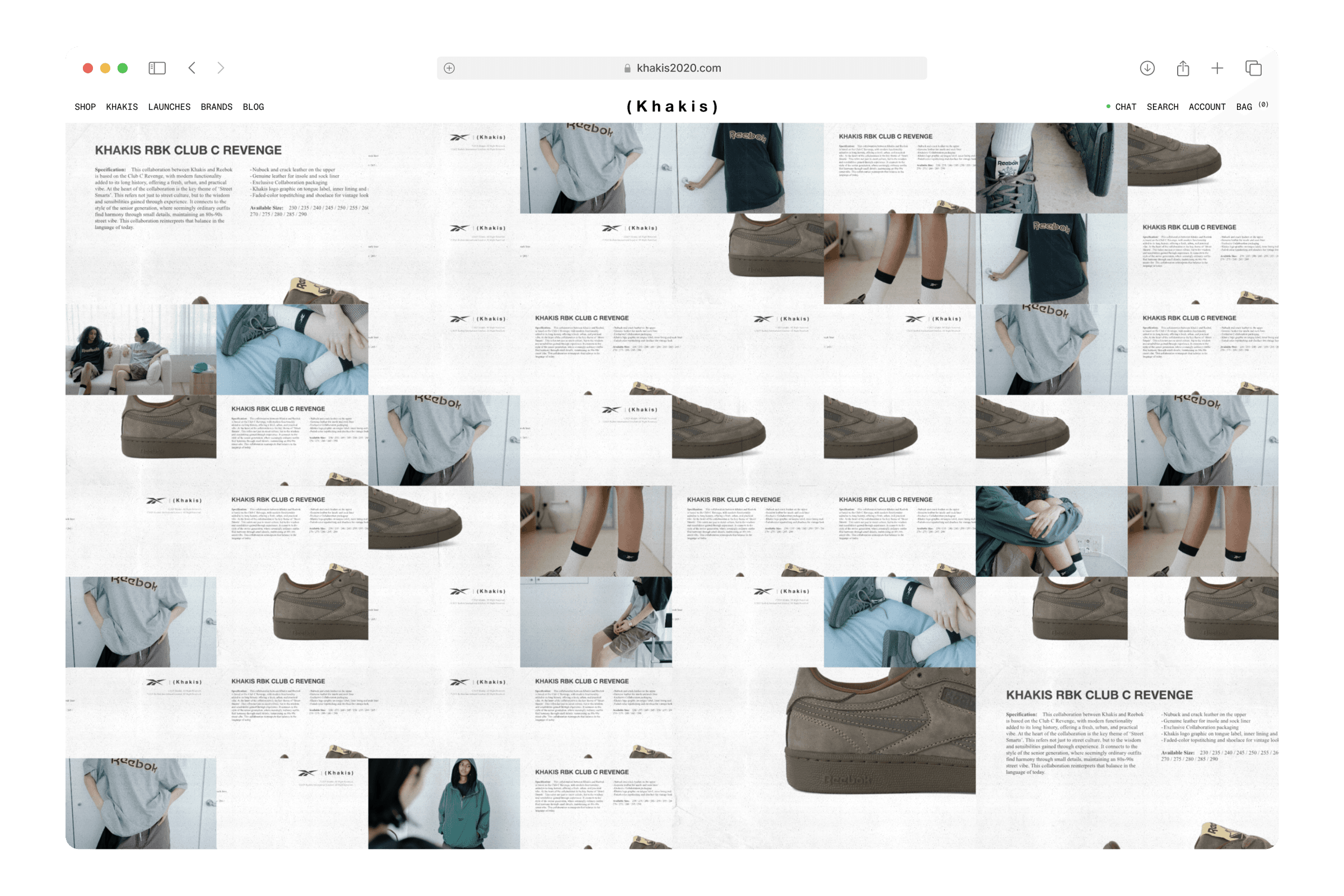Open site SEARCH
The height and width of the screenshot is (896, 1344).
[x=1163, y=107]
